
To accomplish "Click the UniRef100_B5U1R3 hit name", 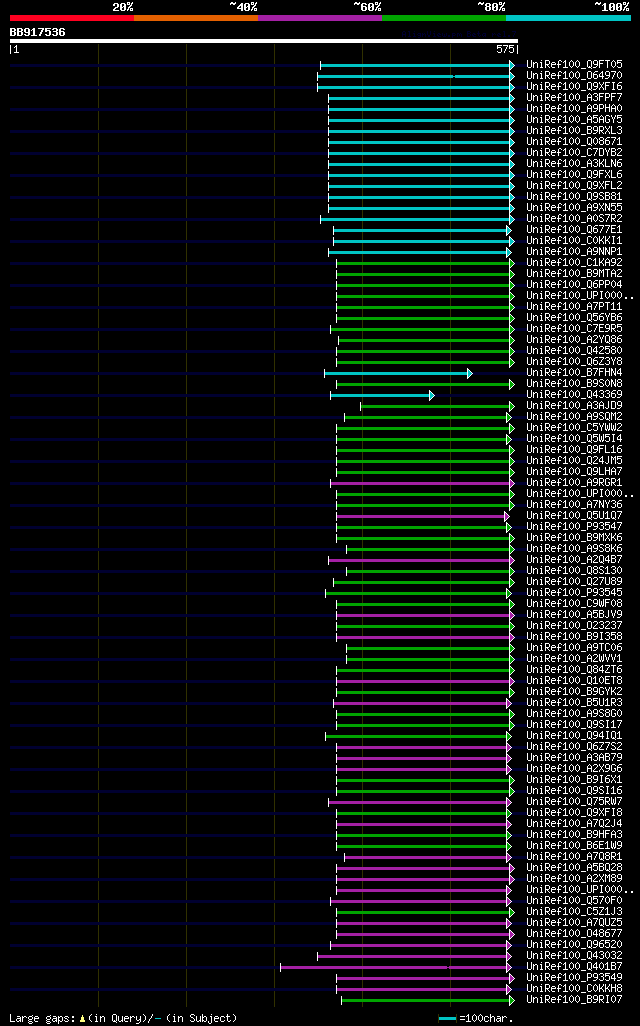I will point(575,702).
